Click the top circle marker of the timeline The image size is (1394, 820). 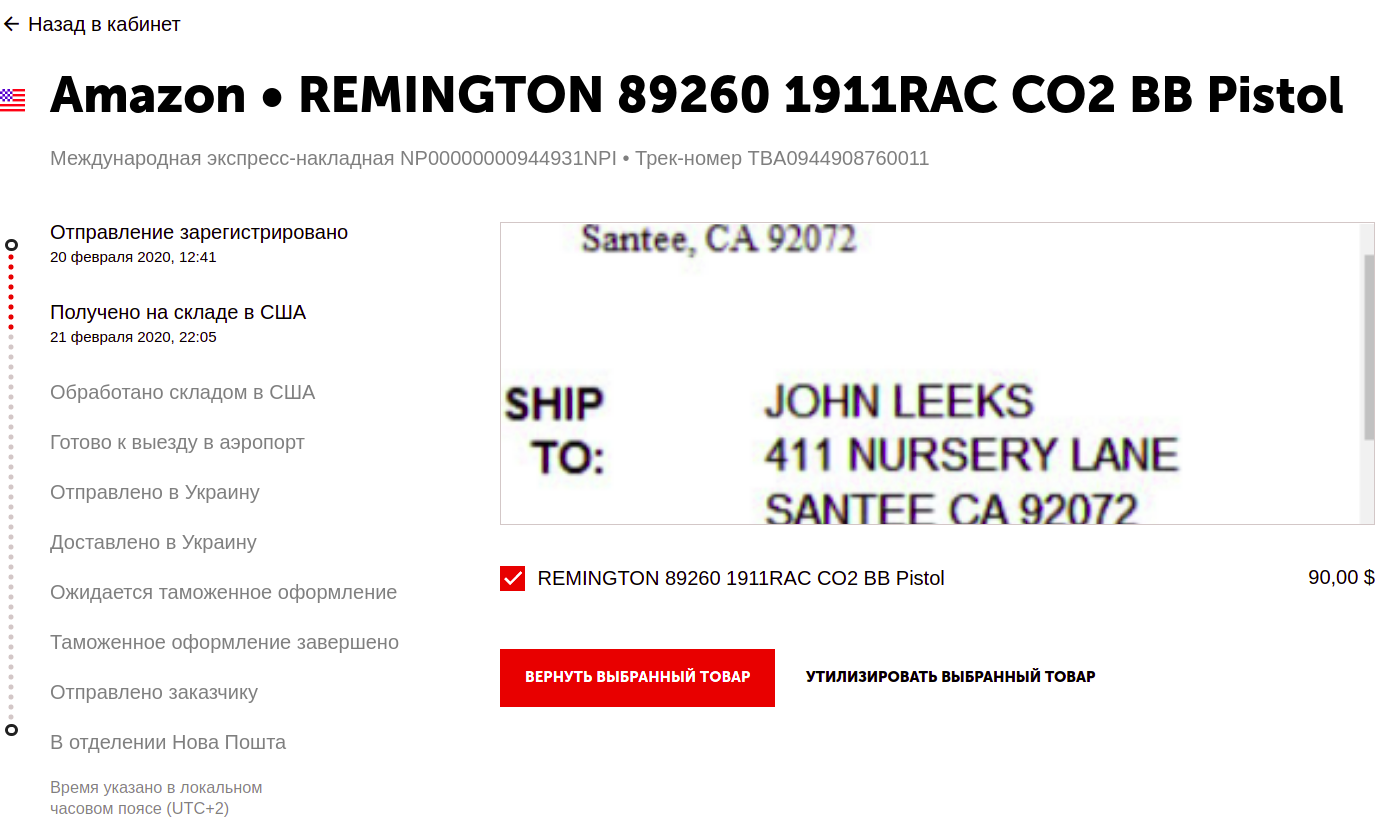[12, 244]
